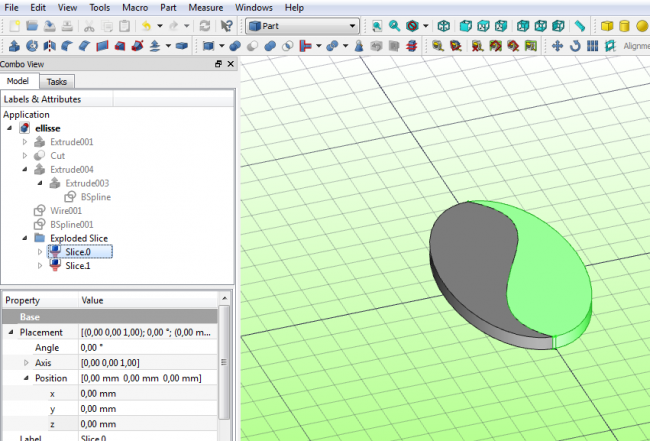
Task: Open the Macro menu
Action: coord(135,7)
